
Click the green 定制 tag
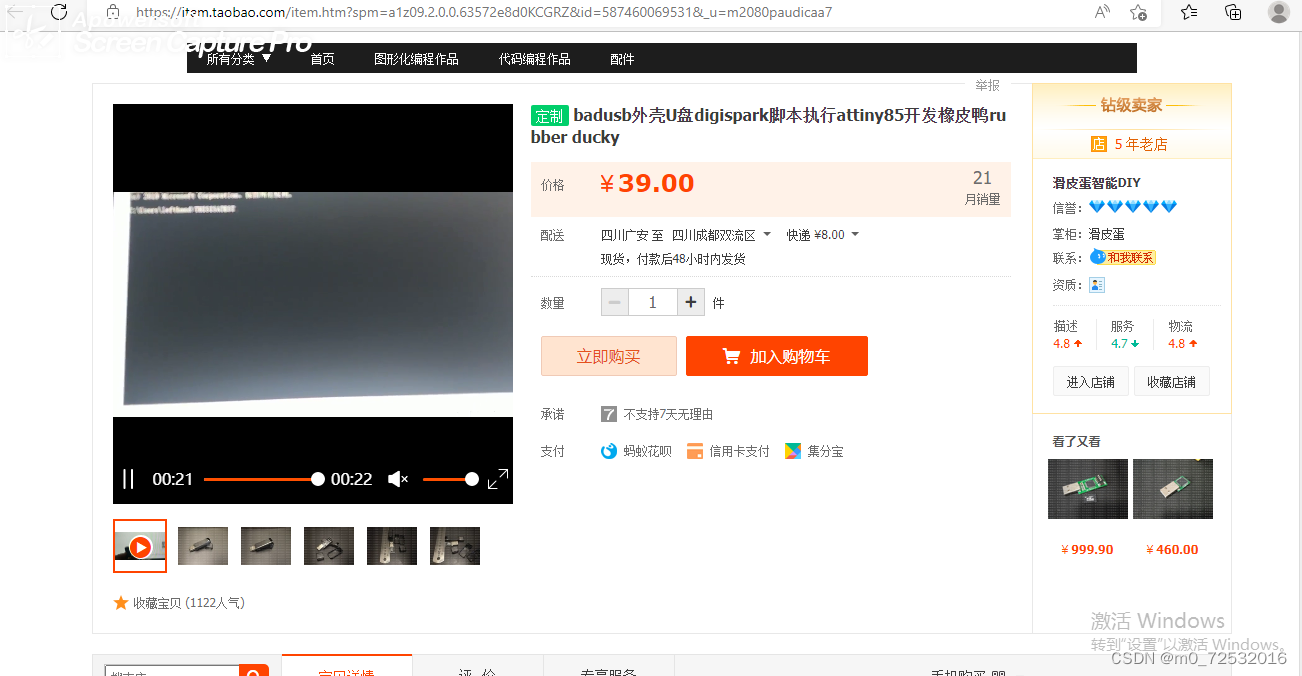click(x=549, y=116)
